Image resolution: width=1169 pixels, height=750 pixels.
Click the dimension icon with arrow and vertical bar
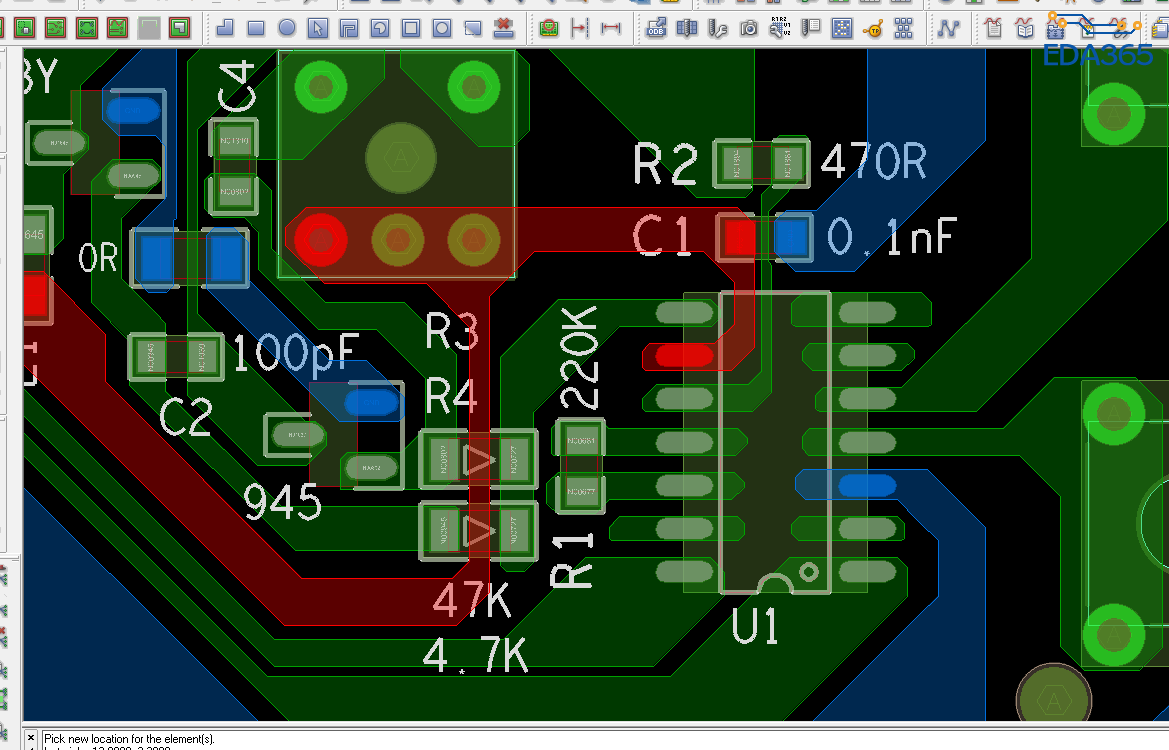coord(579,28)
